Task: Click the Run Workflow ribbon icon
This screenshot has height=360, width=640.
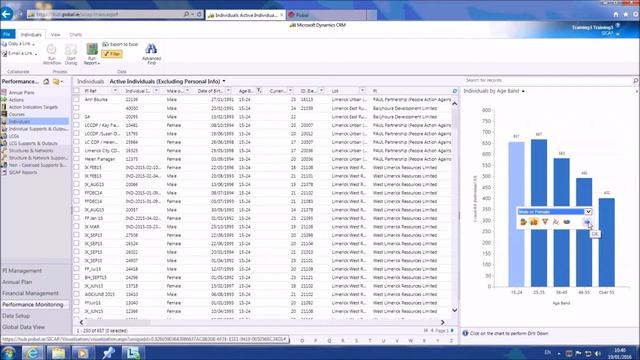Action: point(51,50)
